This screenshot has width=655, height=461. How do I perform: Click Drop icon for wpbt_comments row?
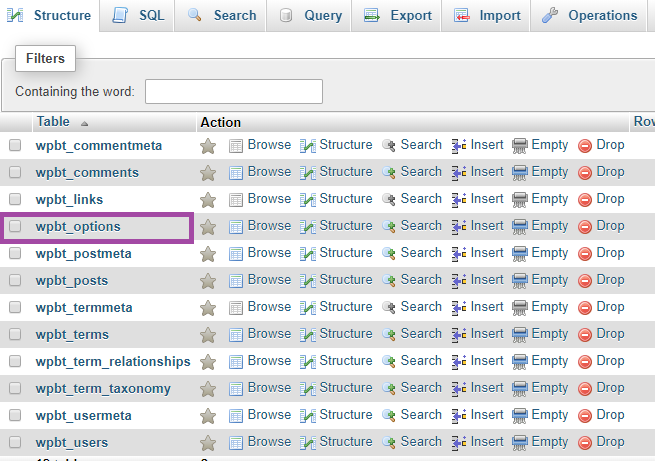pos(586,173)
